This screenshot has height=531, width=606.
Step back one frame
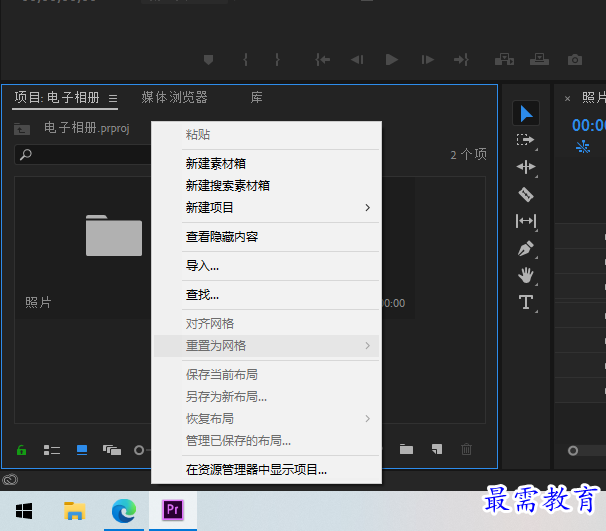click(x=357, y=60)
